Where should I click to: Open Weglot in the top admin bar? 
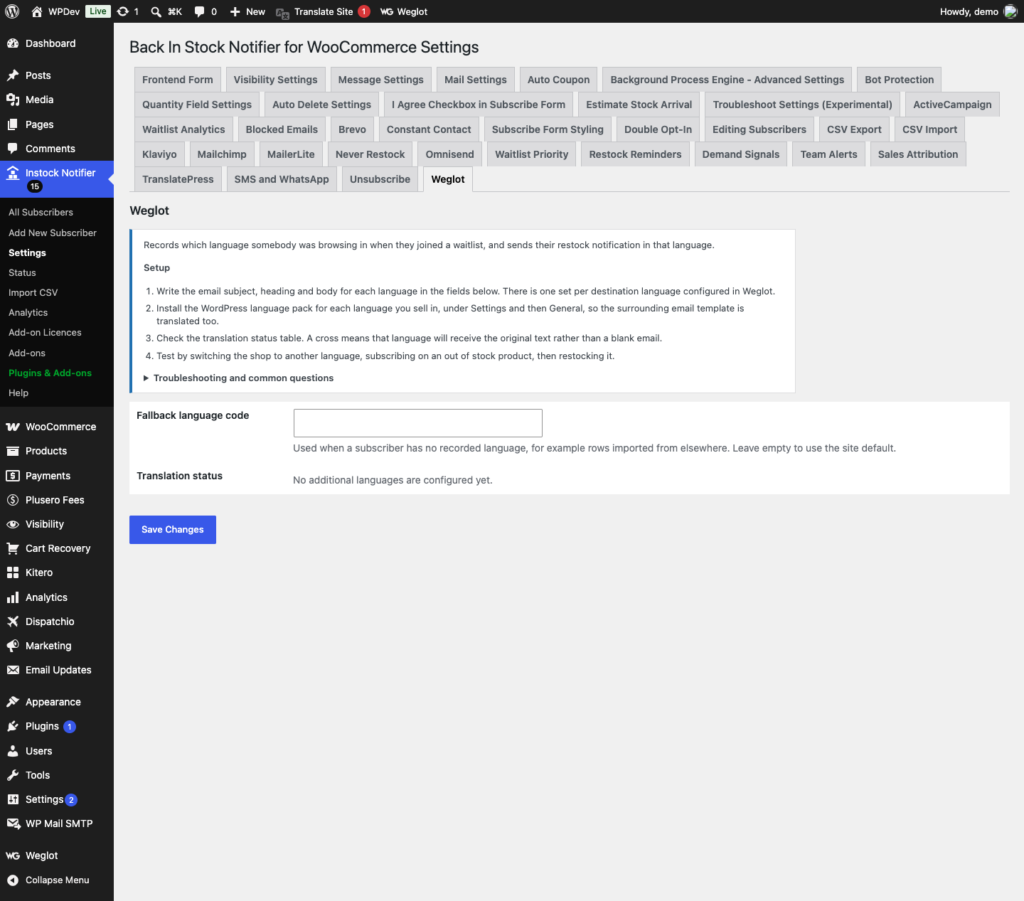(x=404, y=12)
